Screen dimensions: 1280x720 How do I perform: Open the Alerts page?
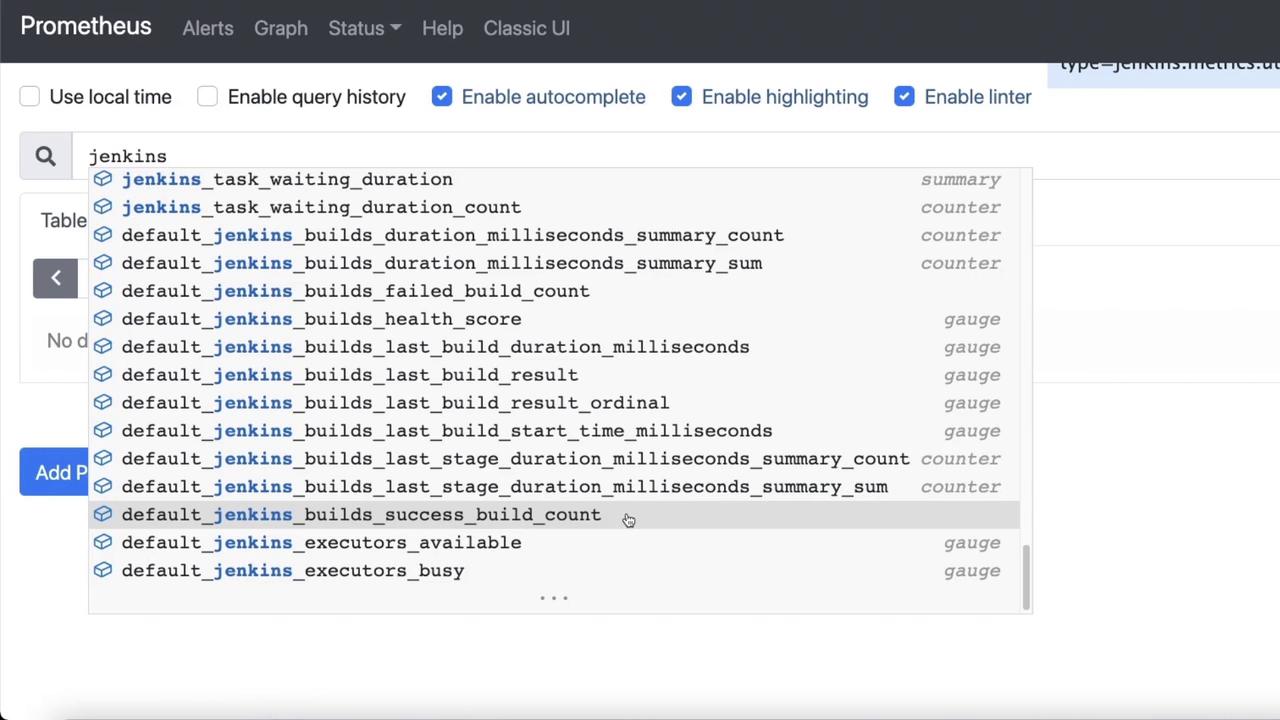pos(208,28)
